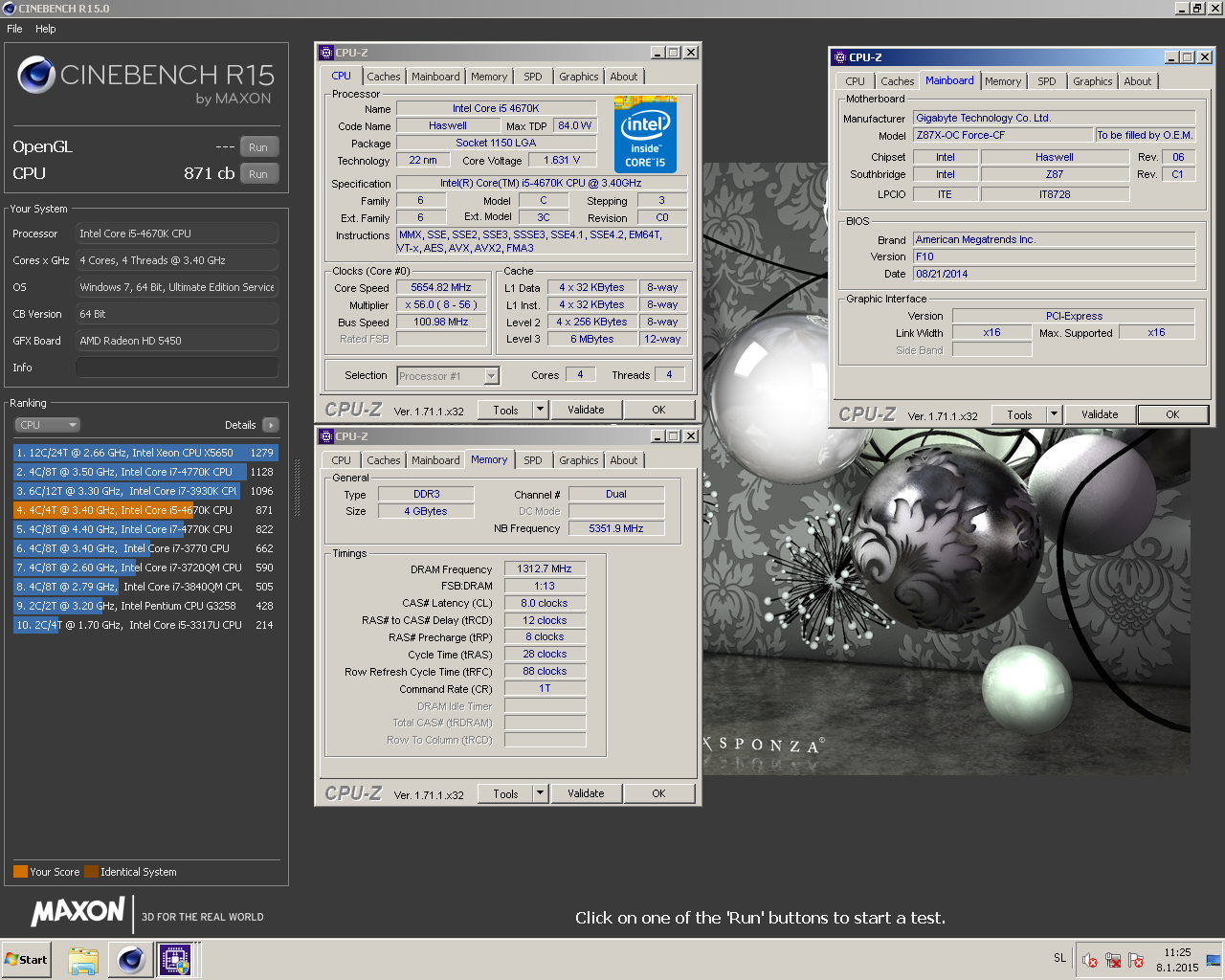Click OK in Mainboard window
Screen dimensions: 1225x980
pyautogui.click(x=1172, y=414)
